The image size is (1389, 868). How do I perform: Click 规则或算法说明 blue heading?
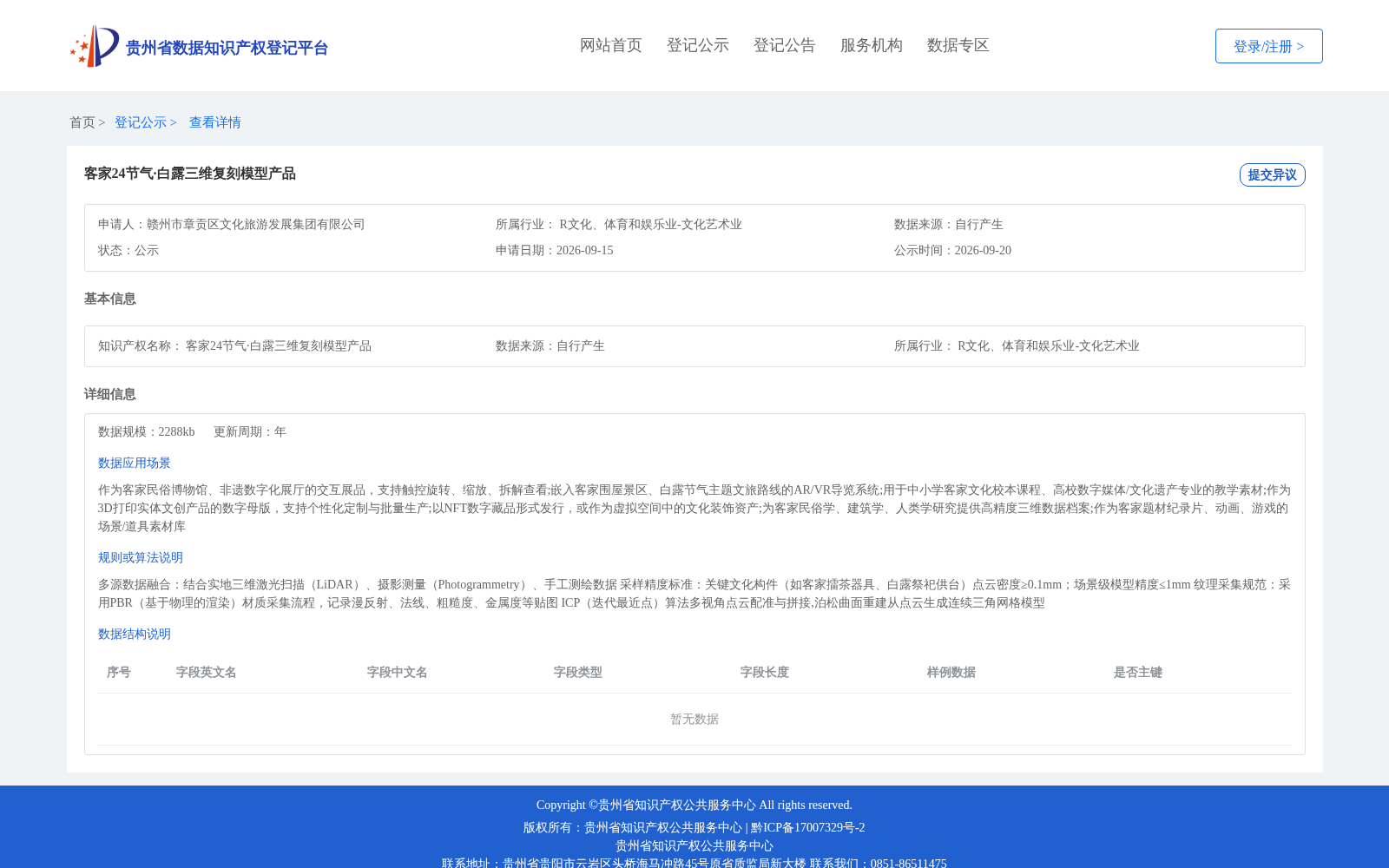point(141,558)
